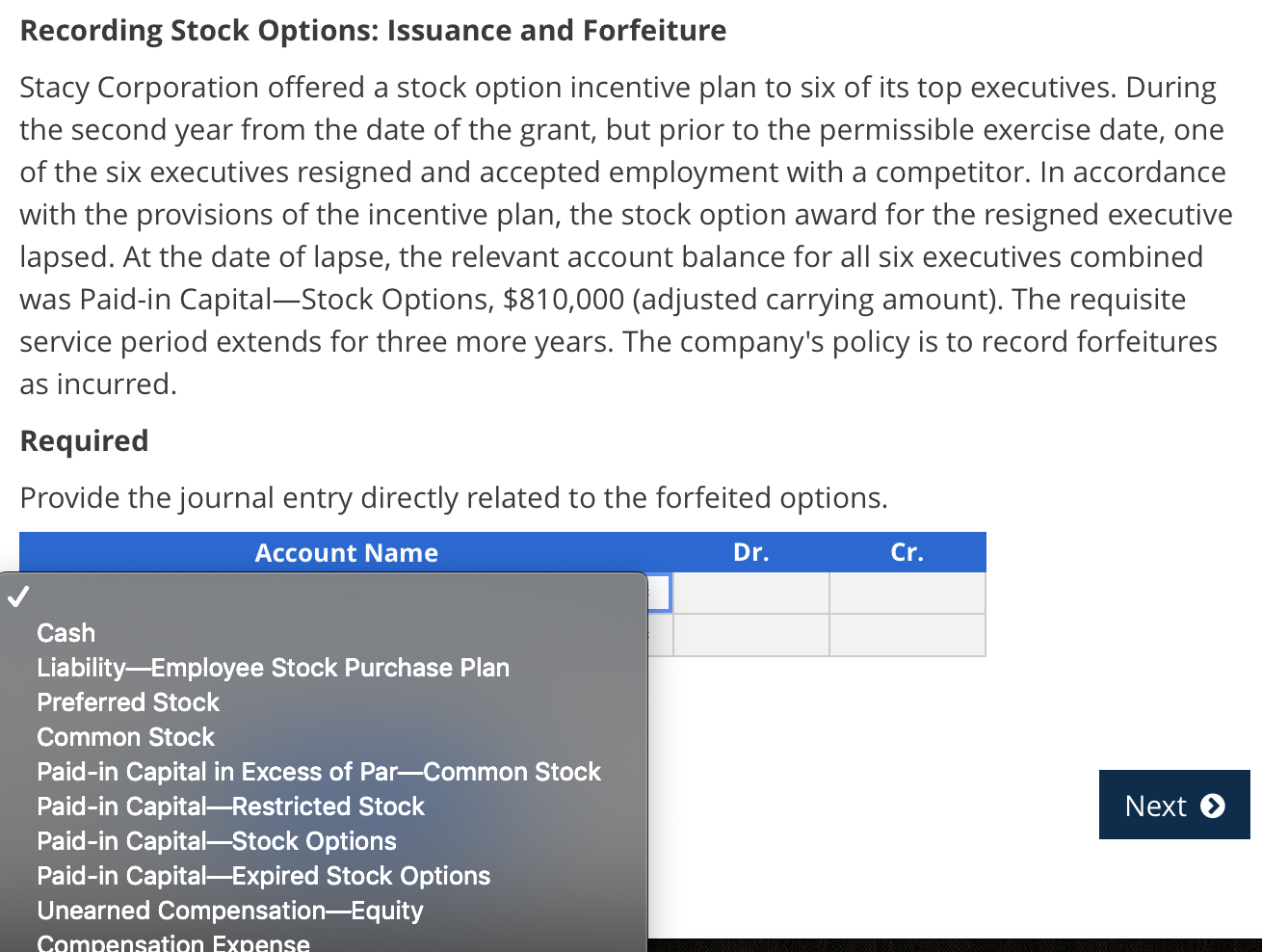This screenshot has width=1262, height=952.
Task: Click the arrow icon inside the Next button
Action: [1211, 806]
